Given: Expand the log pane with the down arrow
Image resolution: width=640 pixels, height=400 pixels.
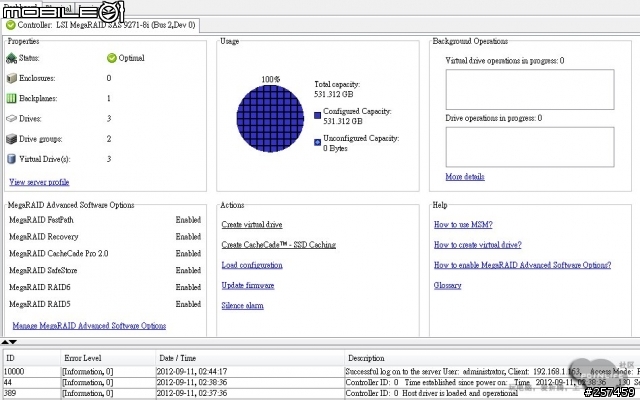Looking at the screenshot, I should tap(13, 342).
